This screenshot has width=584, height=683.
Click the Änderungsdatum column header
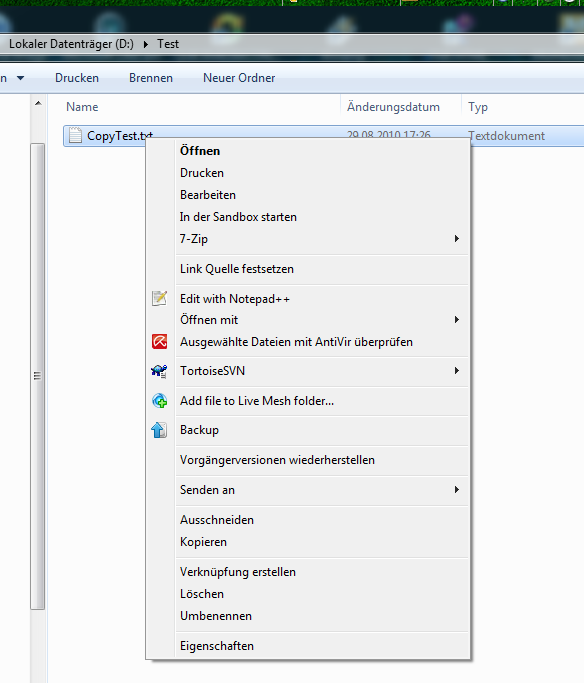393,107
